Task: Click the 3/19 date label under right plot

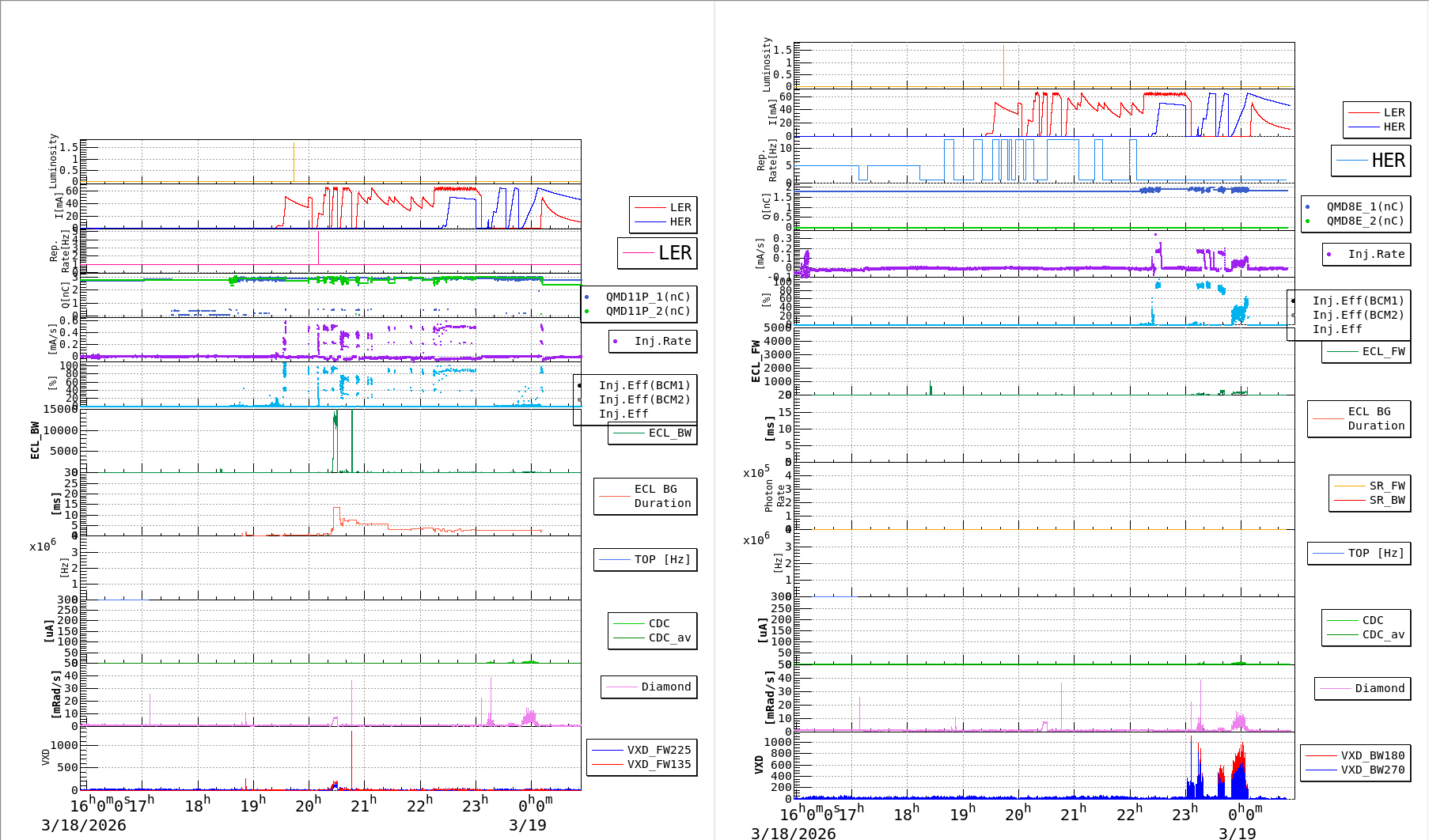Action: pyautogui.click(x=1237, y=833)
